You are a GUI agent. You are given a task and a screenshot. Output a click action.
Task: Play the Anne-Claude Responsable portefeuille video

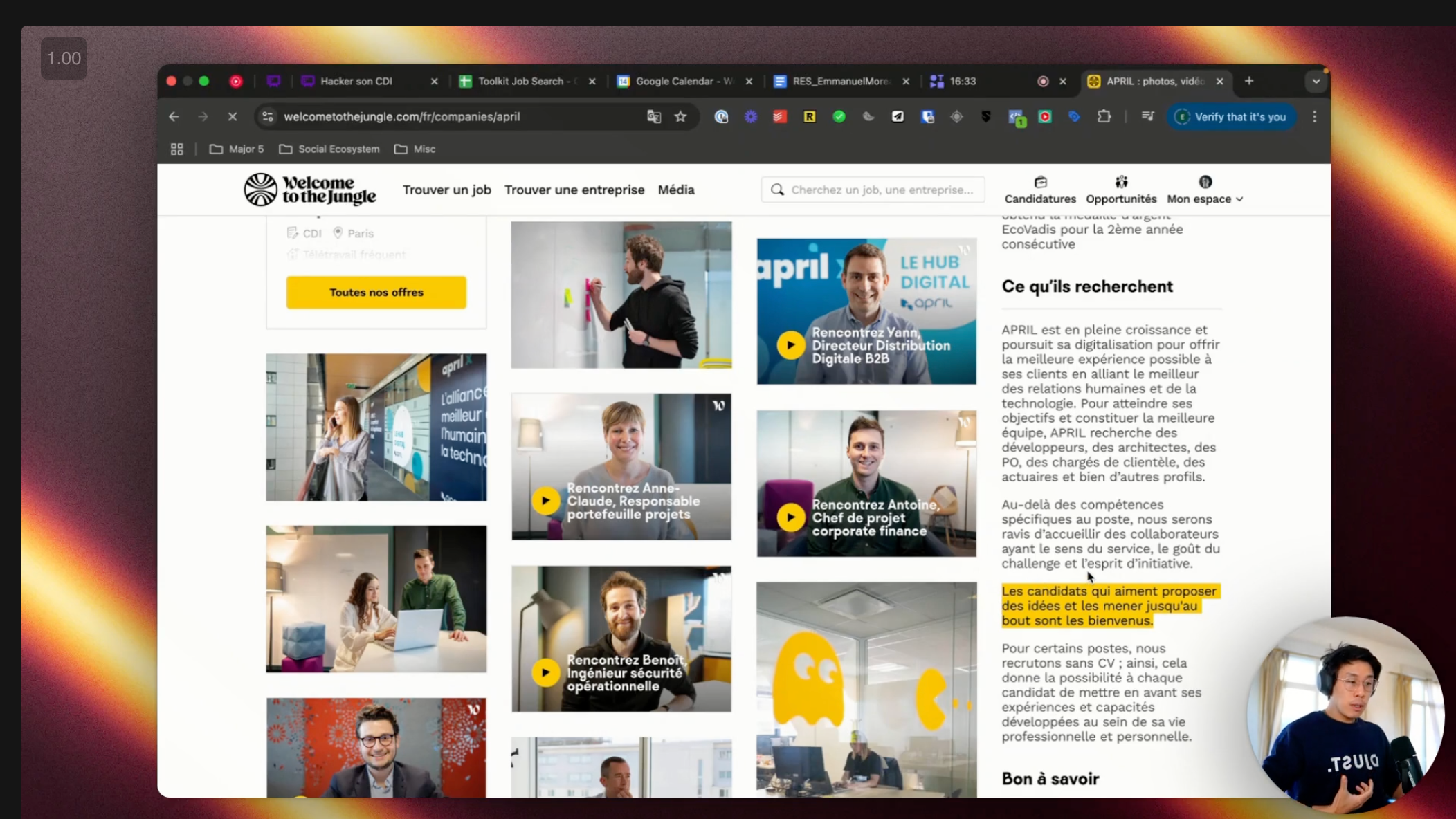click(x=545, y=500)
